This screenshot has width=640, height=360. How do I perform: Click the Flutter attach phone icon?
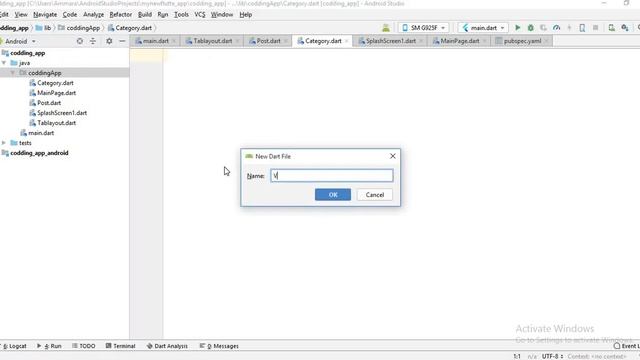(x=582, y=28)
